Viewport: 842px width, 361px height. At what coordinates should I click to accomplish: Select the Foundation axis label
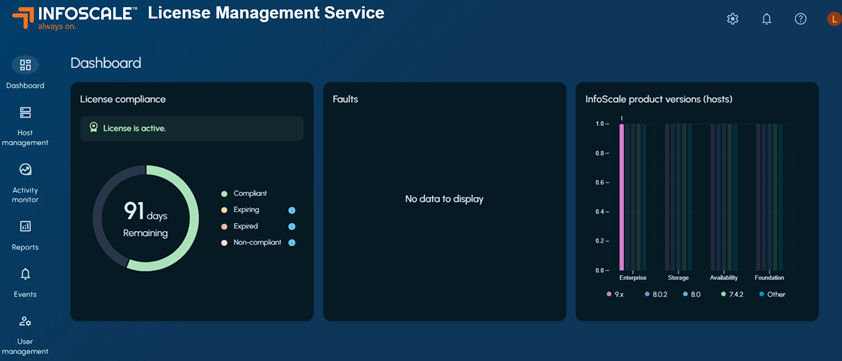point(769,278)
